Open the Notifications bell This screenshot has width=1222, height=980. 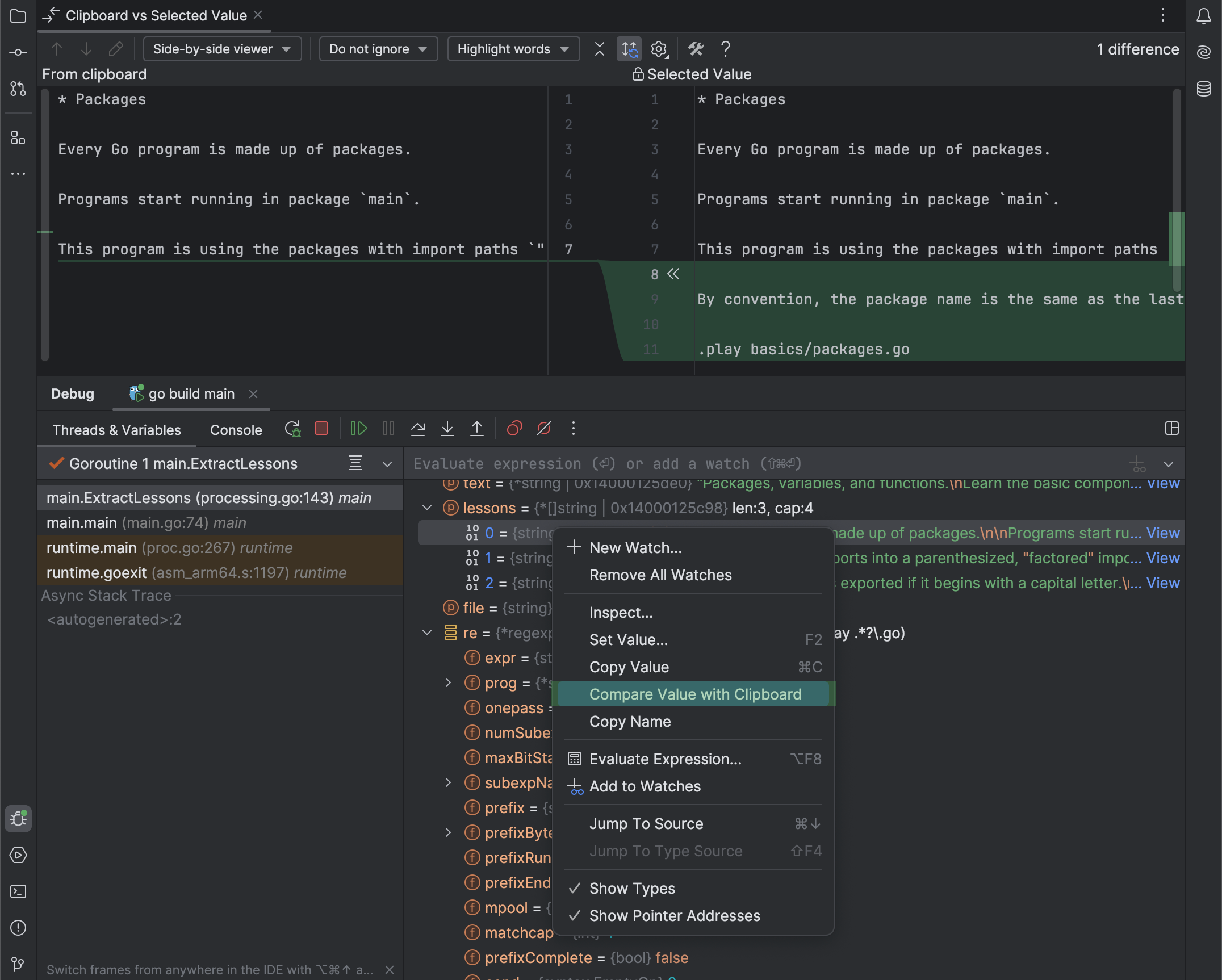pyautogui.click(x=1204, y=16)
